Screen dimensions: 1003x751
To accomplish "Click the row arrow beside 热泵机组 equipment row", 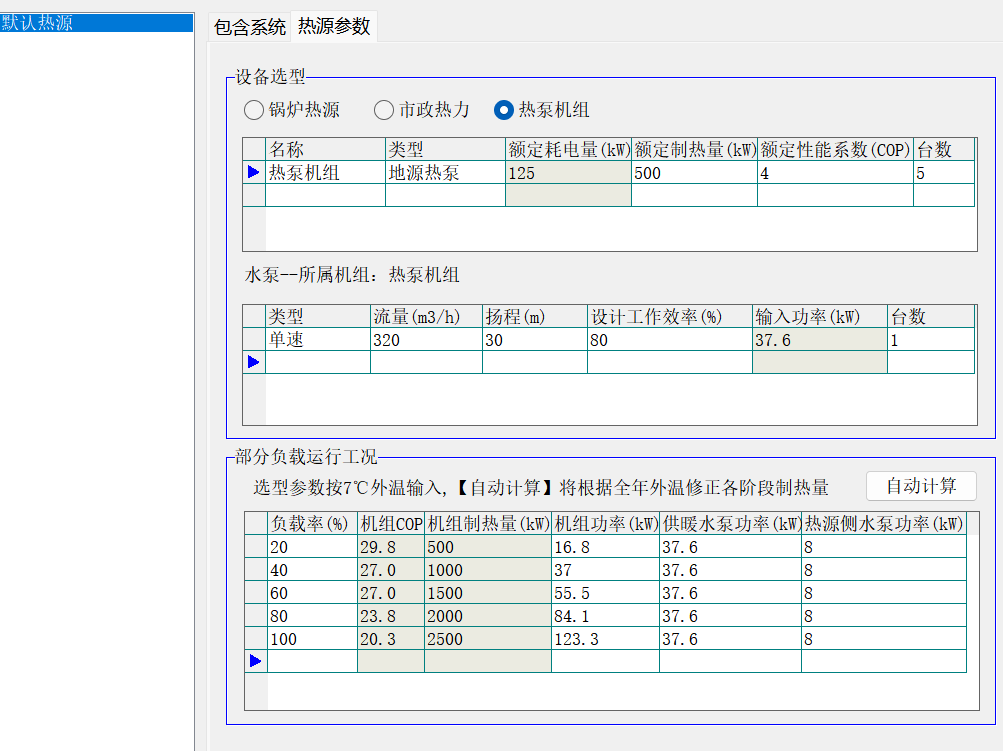I will [254, 173].
